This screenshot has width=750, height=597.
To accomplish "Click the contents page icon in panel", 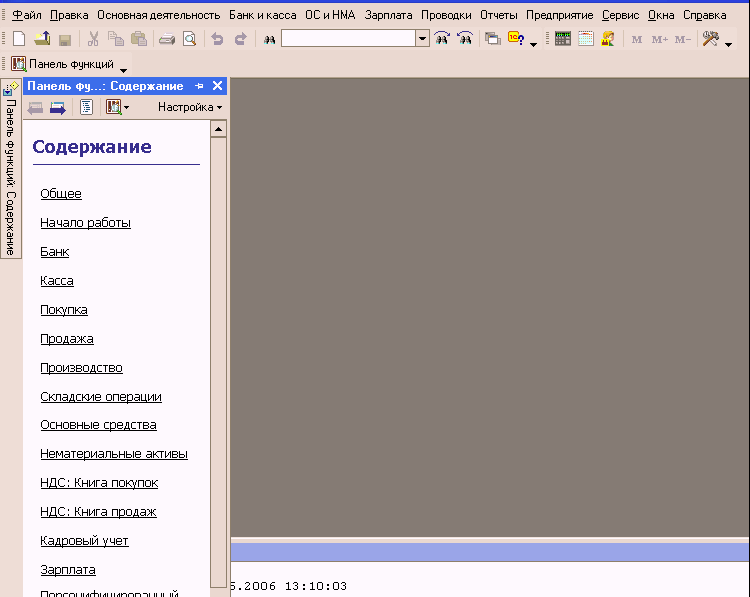I will point(86,107).
